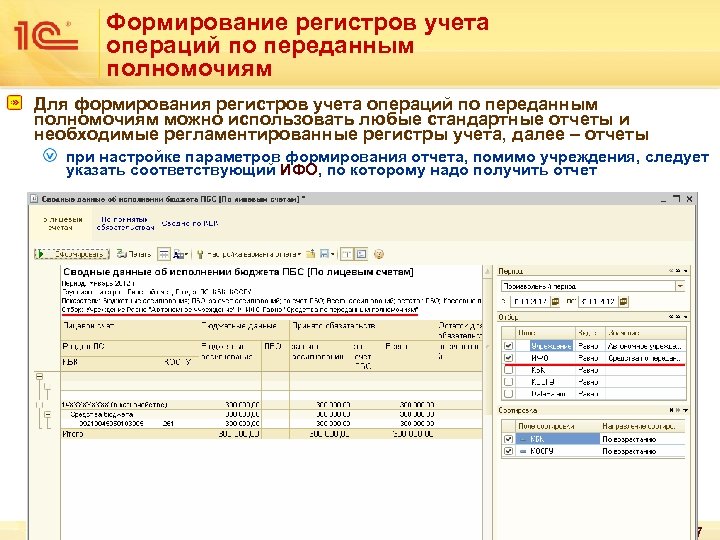Click the Сортировка section navigation arrows icon
Viewport: 720px width, 540px height.
[x=674, y=410]
